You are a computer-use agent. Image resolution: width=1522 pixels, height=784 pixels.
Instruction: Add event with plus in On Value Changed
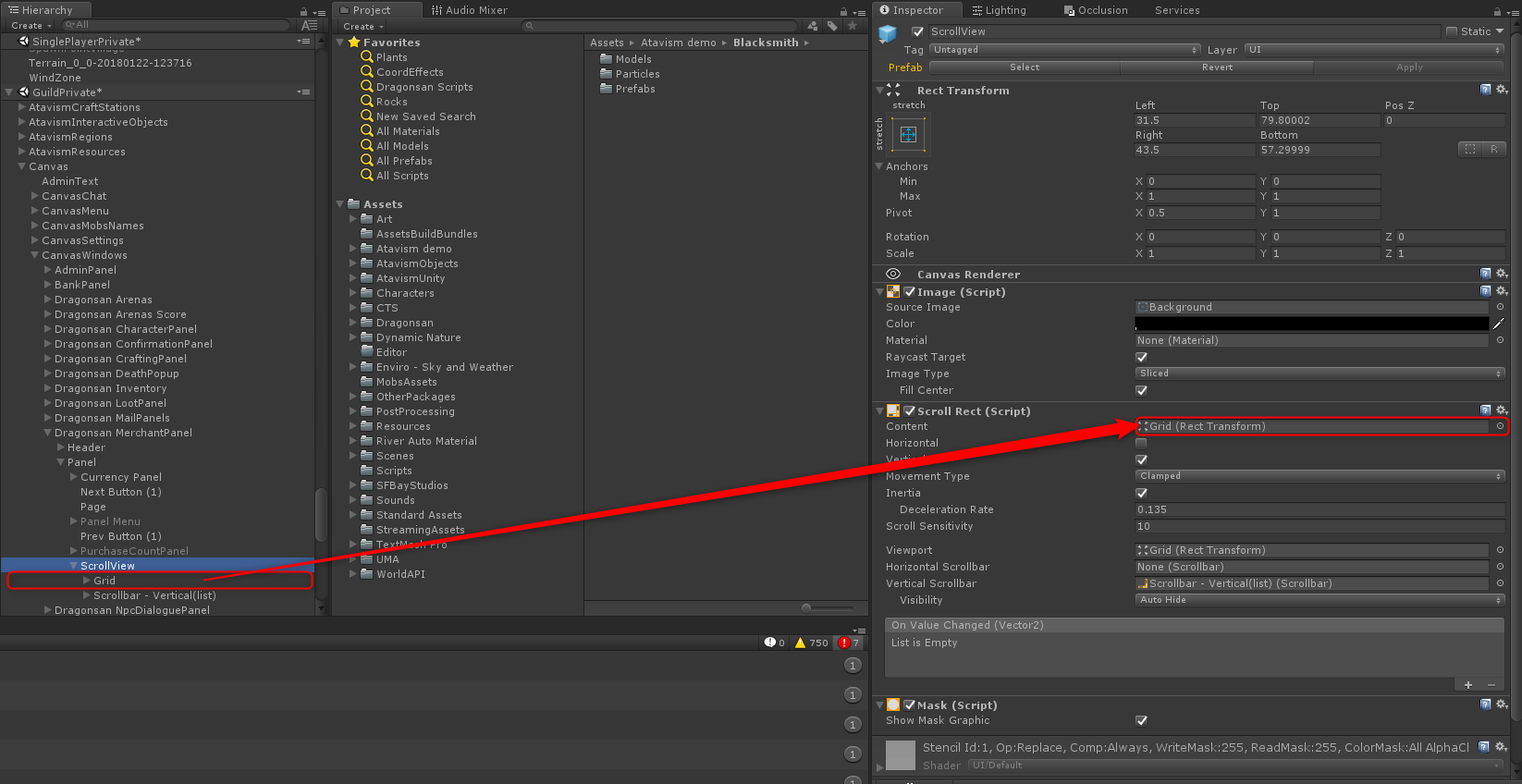1467,684
